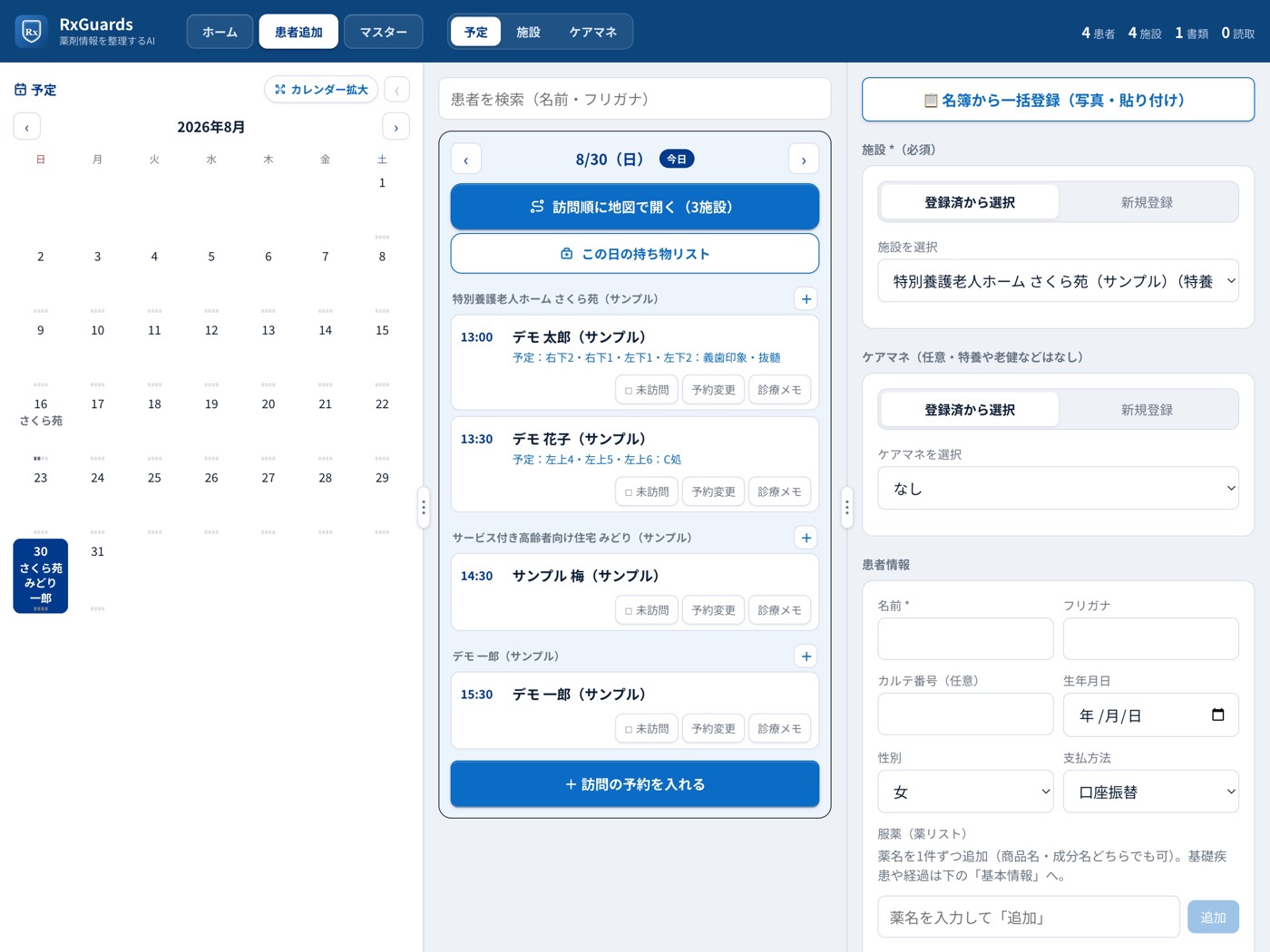Go to previous month in calendar

(27, 127)
